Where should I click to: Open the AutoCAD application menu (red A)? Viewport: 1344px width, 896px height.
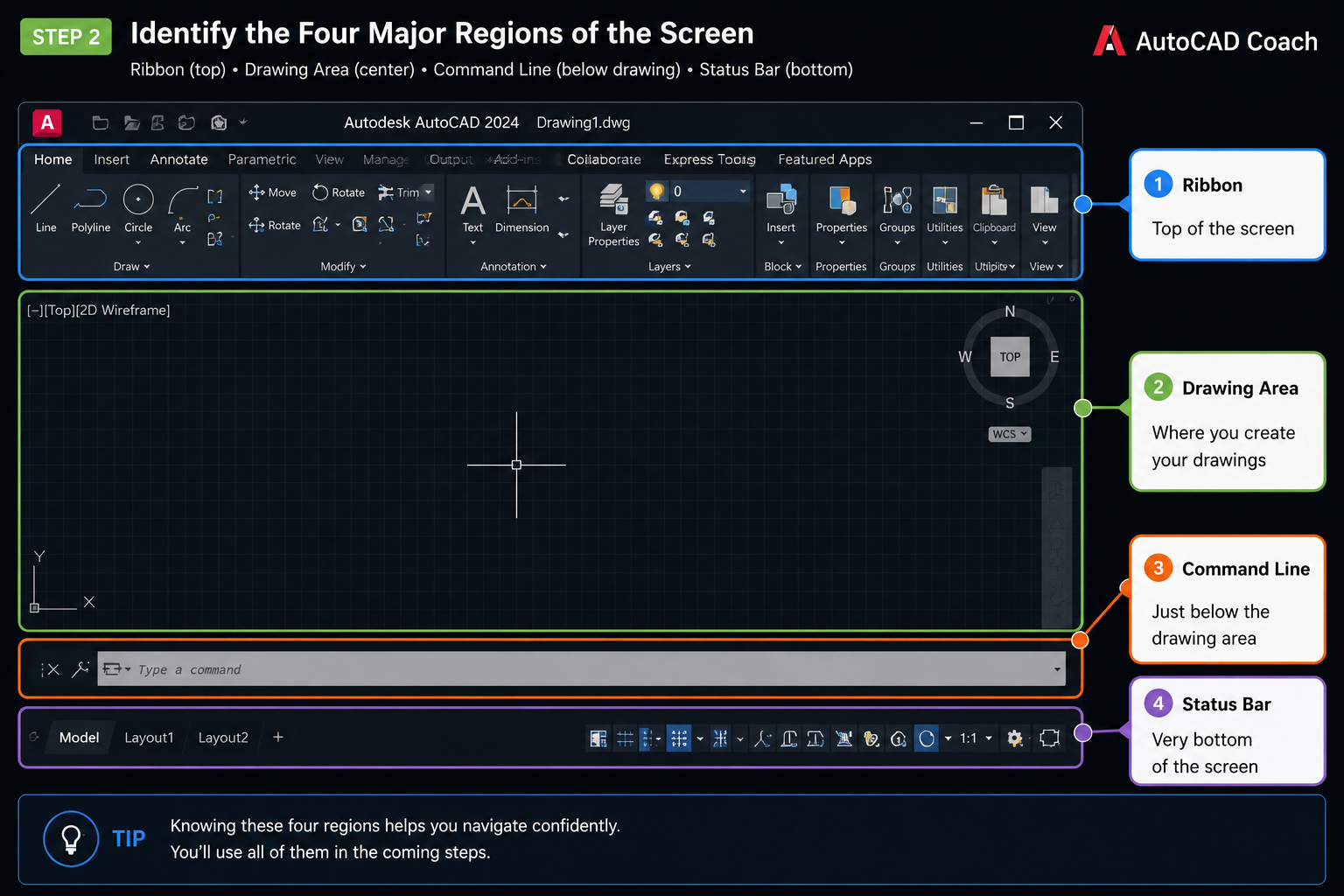[47, 122]
